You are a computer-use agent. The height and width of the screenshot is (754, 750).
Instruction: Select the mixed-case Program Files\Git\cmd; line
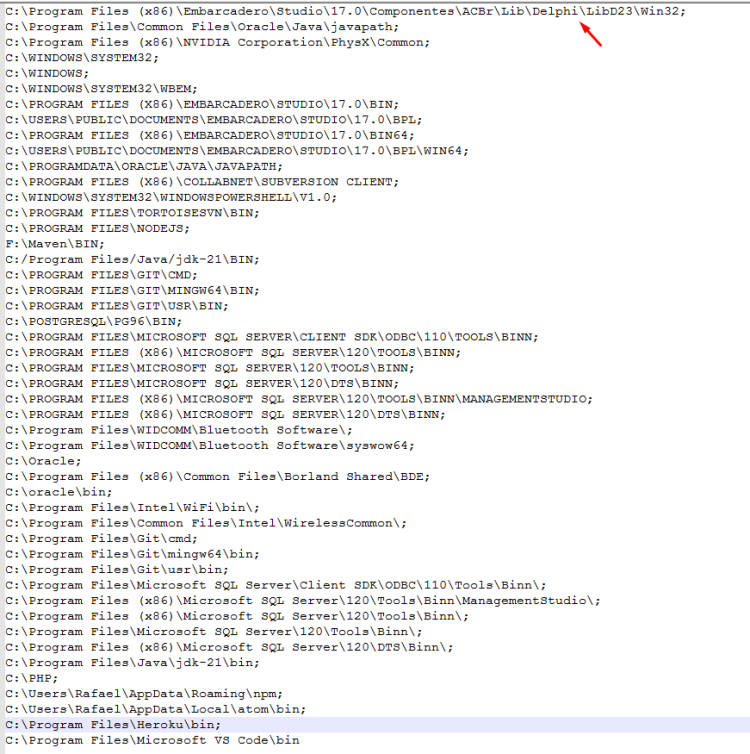pyautogui.click(x=101, y=539)
